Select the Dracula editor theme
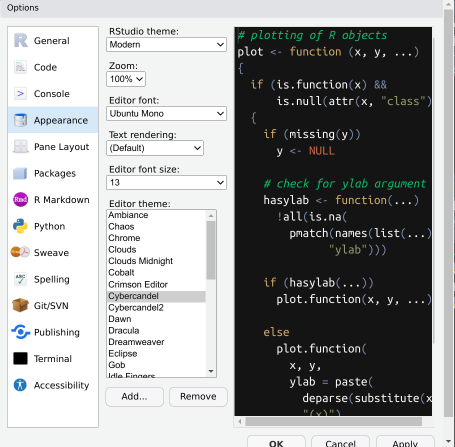The height and width of the screenshot is (447, 455). click(156, 331)
